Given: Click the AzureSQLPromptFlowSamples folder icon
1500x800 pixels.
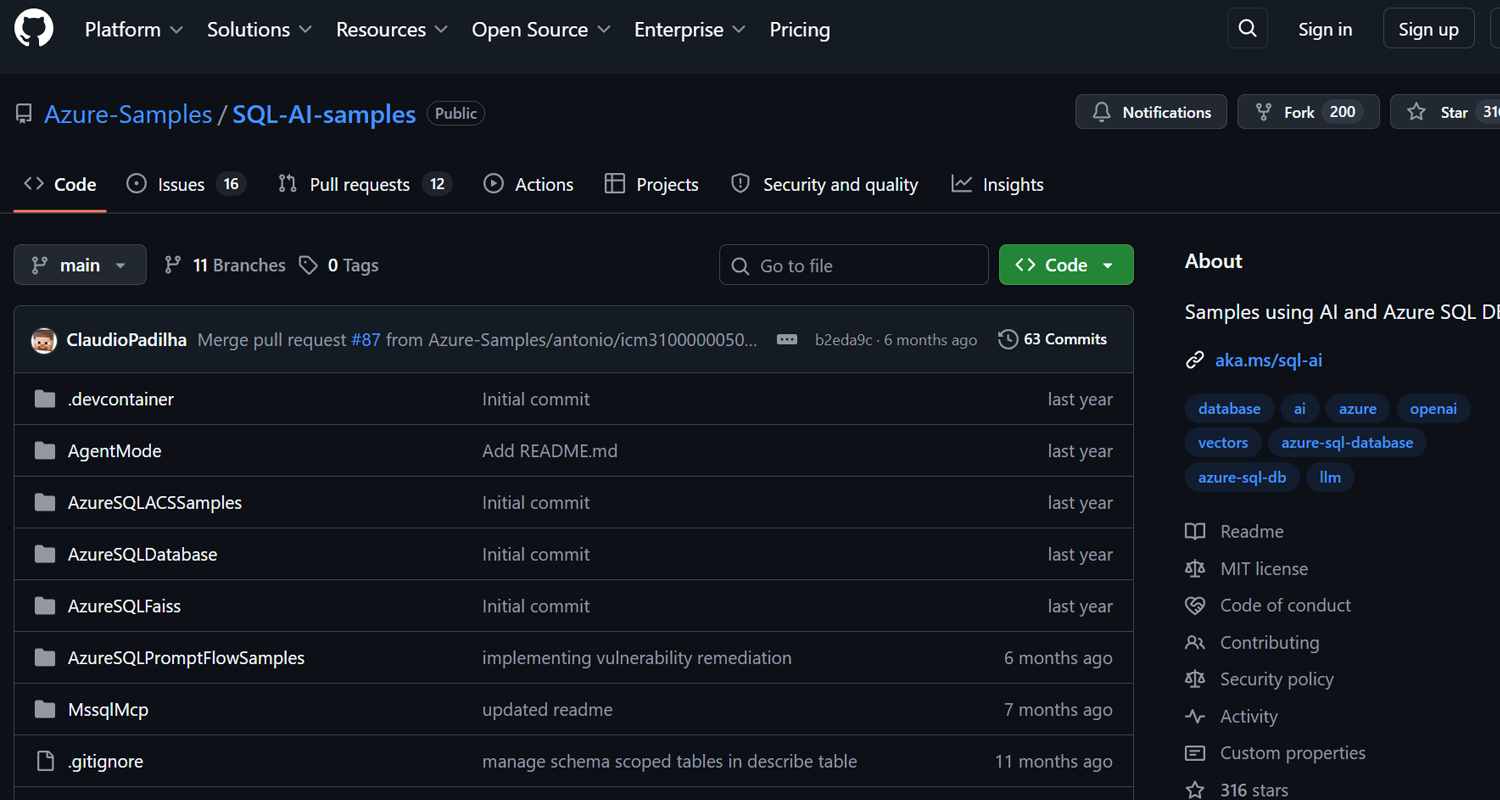Looking at the screenshot, I should 45,658.
